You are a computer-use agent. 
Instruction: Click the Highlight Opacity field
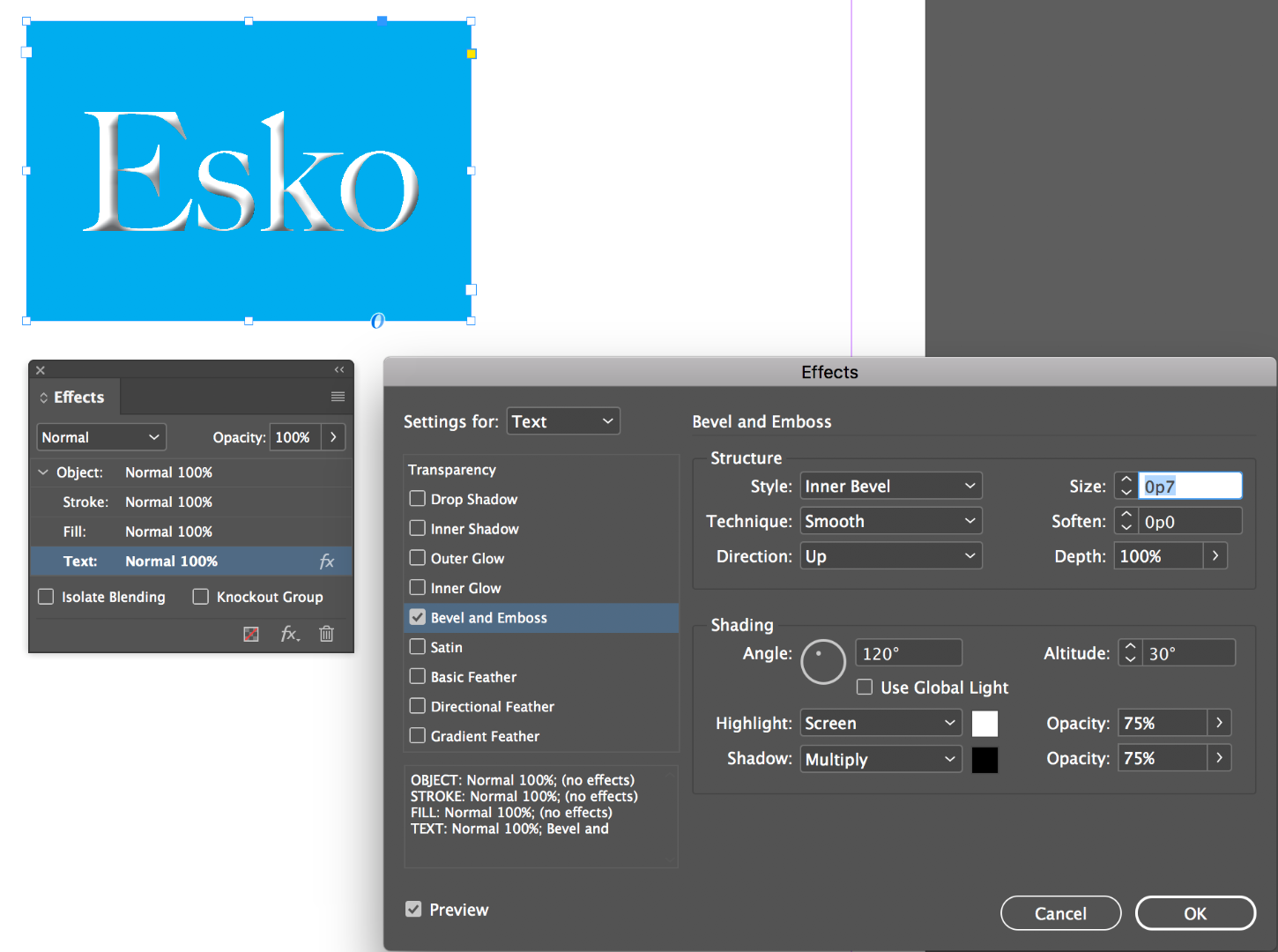pos(1163,723)
